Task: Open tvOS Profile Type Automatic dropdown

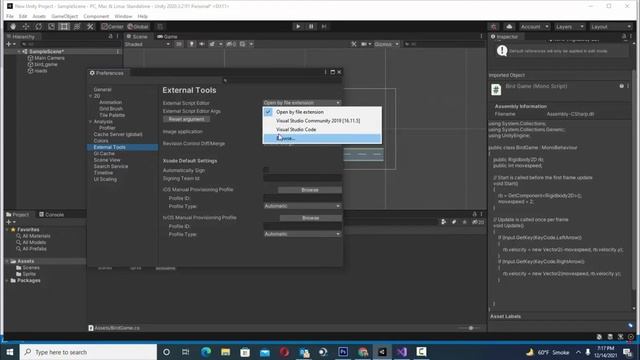Action: click(x=302, y=234)
